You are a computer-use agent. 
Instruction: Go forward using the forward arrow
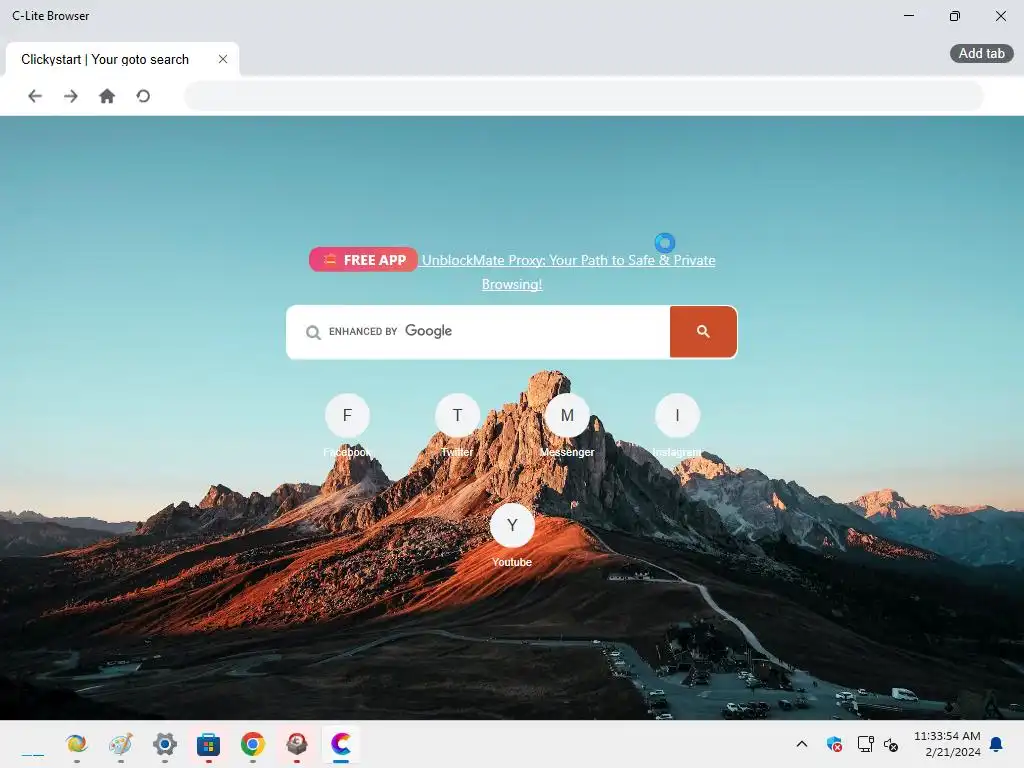point(71,96)
